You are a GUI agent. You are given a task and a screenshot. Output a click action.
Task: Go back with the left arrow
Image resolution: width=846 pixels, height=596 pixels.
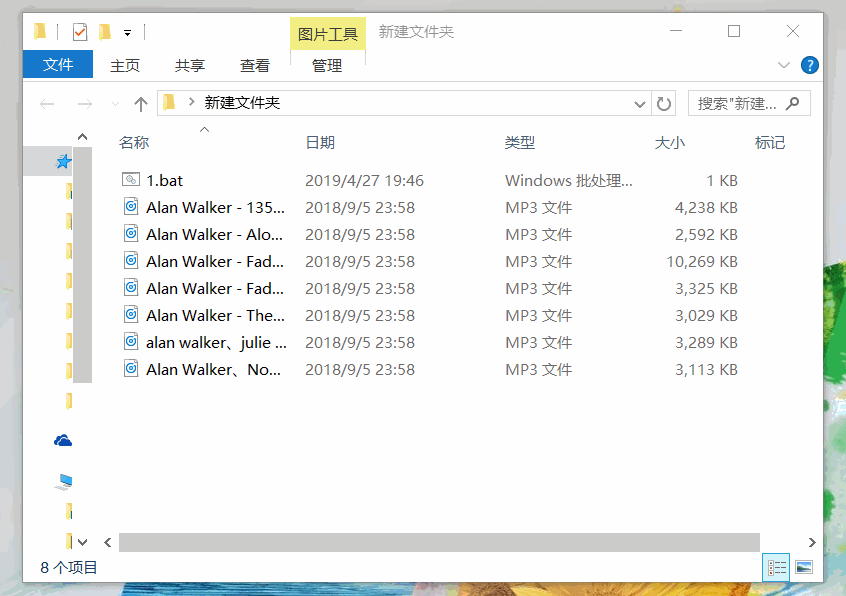tap(47, 104)
